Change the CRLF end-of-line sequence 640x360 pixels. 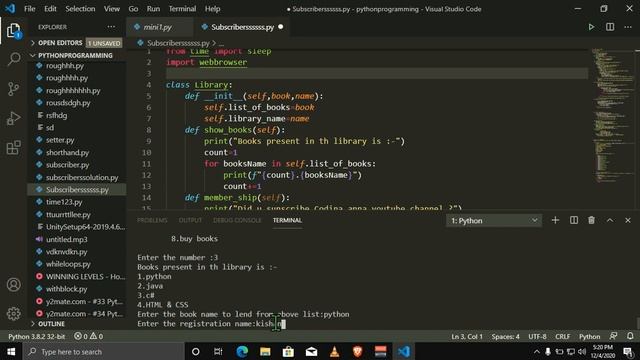(562, 336)
